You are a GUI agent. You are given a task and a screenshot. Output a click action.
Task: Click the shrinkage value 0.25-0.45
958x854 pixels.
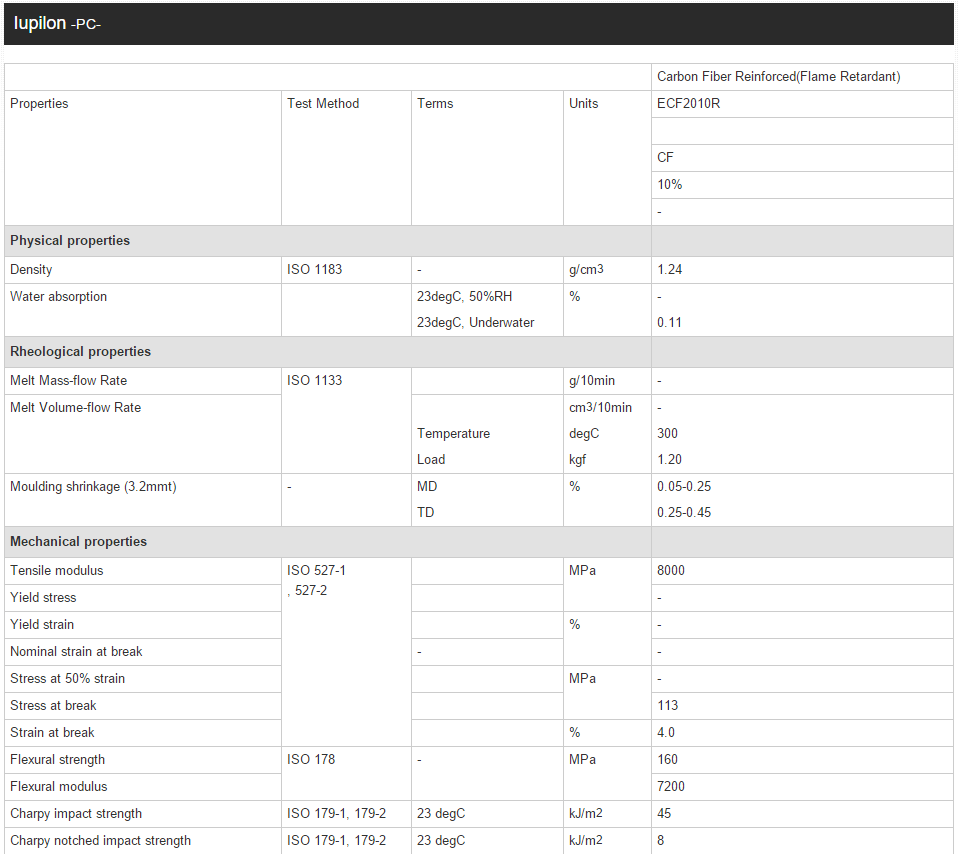click(684, 512)
